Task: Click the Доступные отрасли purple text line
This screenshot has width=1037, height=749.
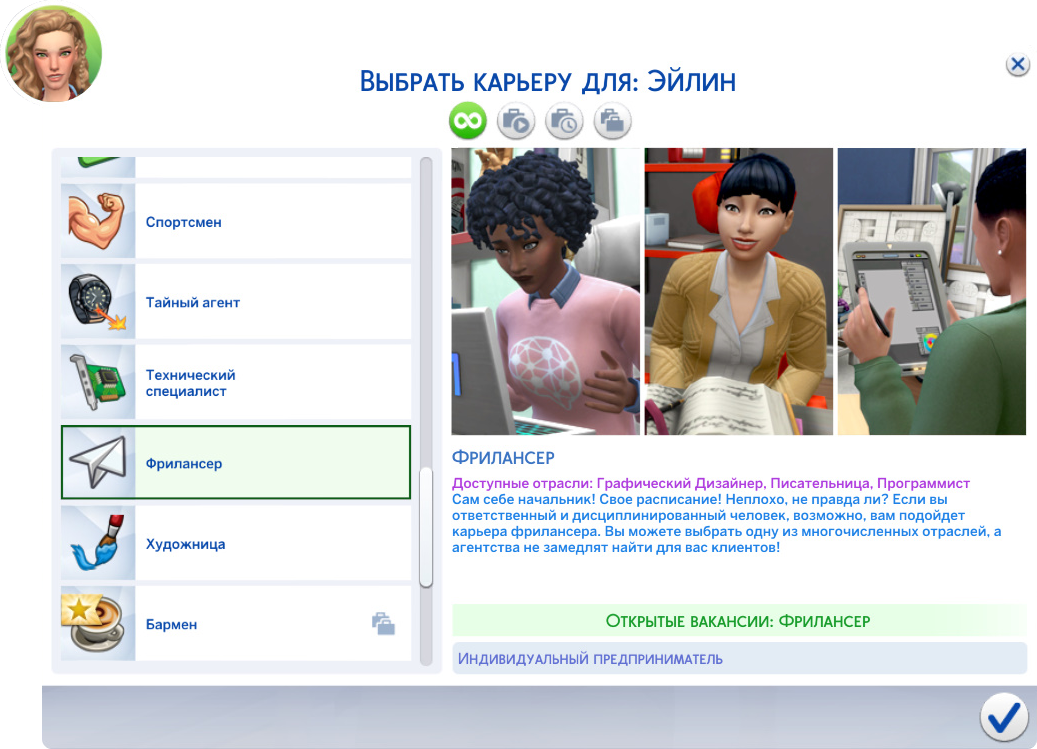Action: click(711, 483)
